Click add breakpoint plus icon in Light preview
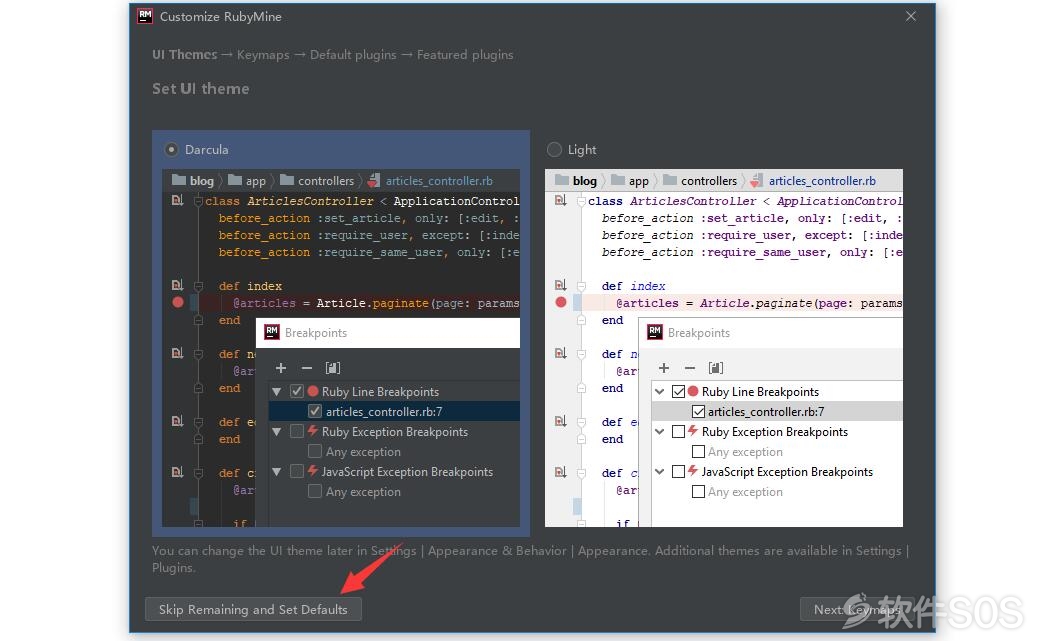Image resolution: width=1039 pixels, height=641 pixels. pyautogui.click(x=664, y=368)
